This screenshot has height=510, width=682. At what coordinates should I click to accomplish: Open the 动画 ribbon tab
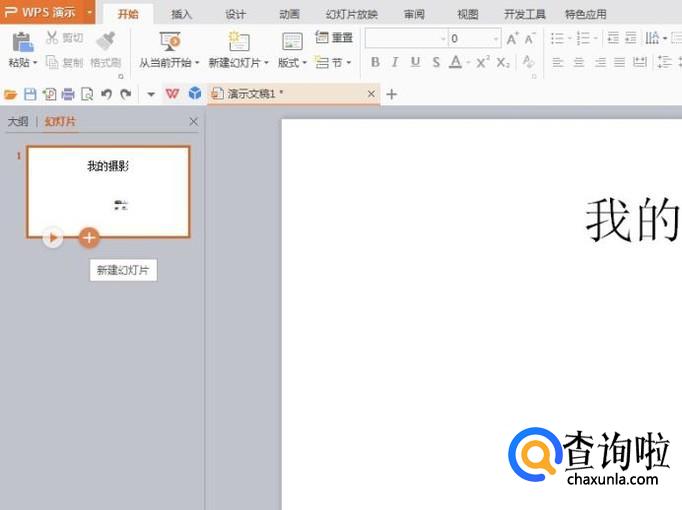click(x=289, y=14)
